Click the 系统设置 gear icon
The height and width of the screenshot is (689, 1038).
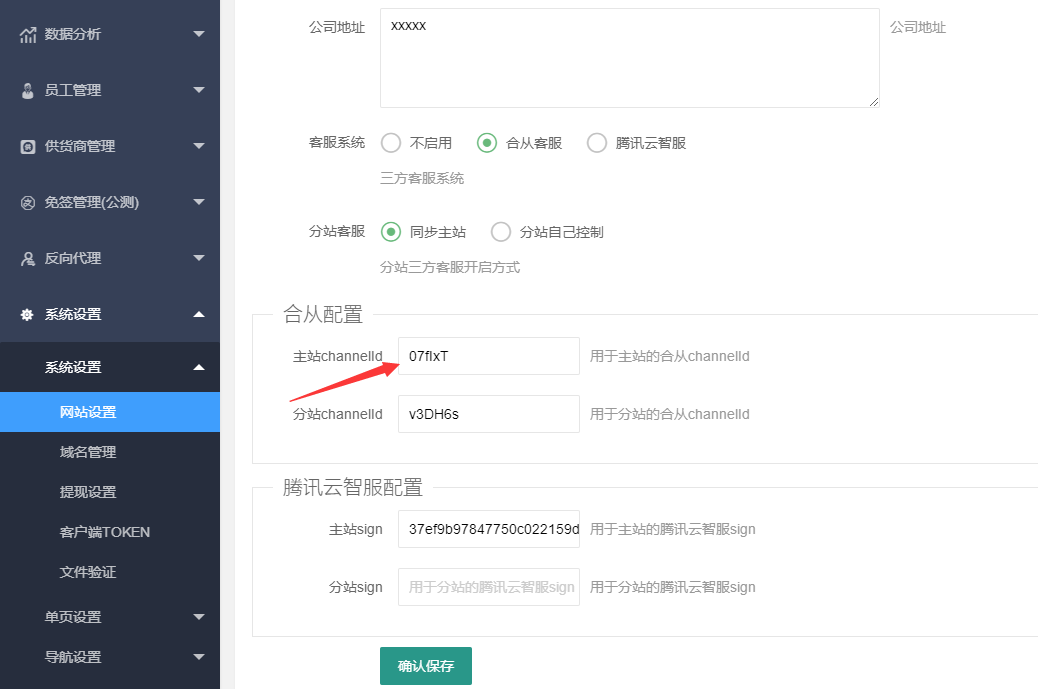27,314
